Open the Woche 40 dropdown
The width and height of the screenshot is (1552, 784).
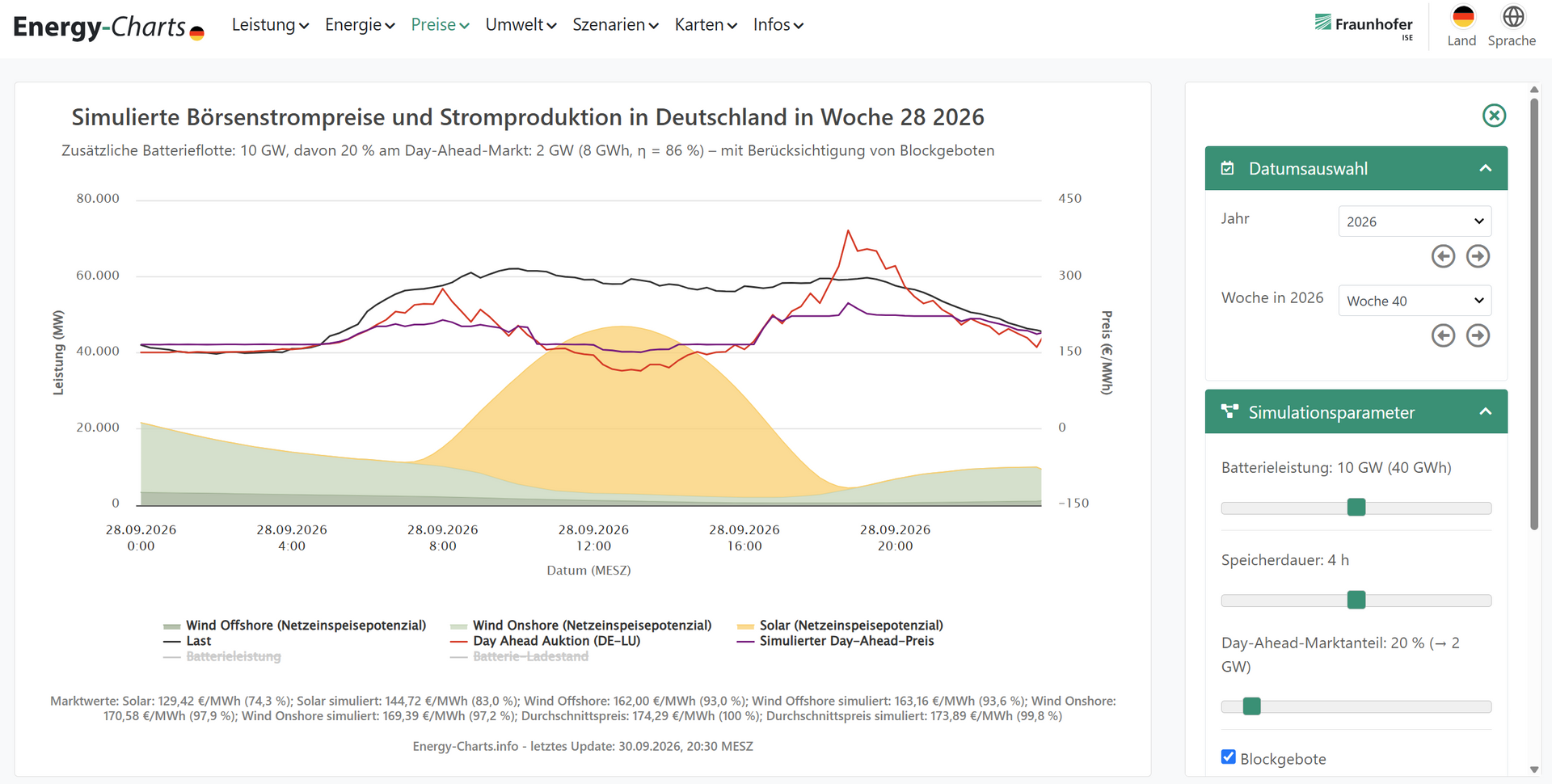click(x=1415, y=301)
